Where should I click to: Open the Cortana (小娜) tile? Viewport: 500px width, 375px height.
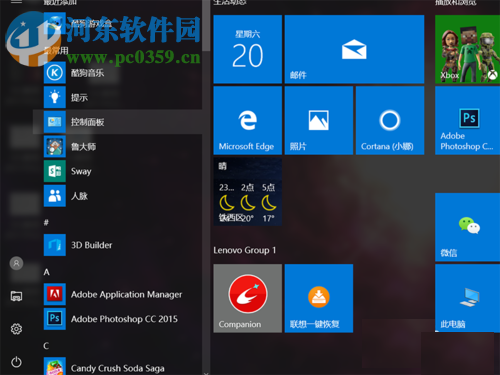coord(390,121)
